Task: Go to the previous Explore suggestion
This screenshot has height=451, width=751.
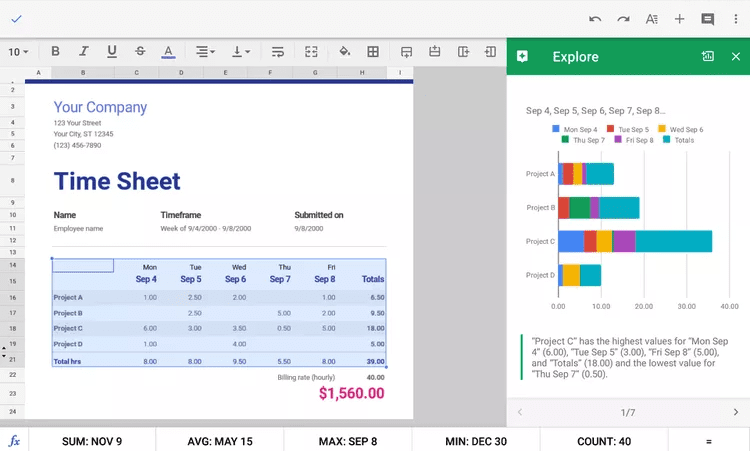Action: point(520,412)
